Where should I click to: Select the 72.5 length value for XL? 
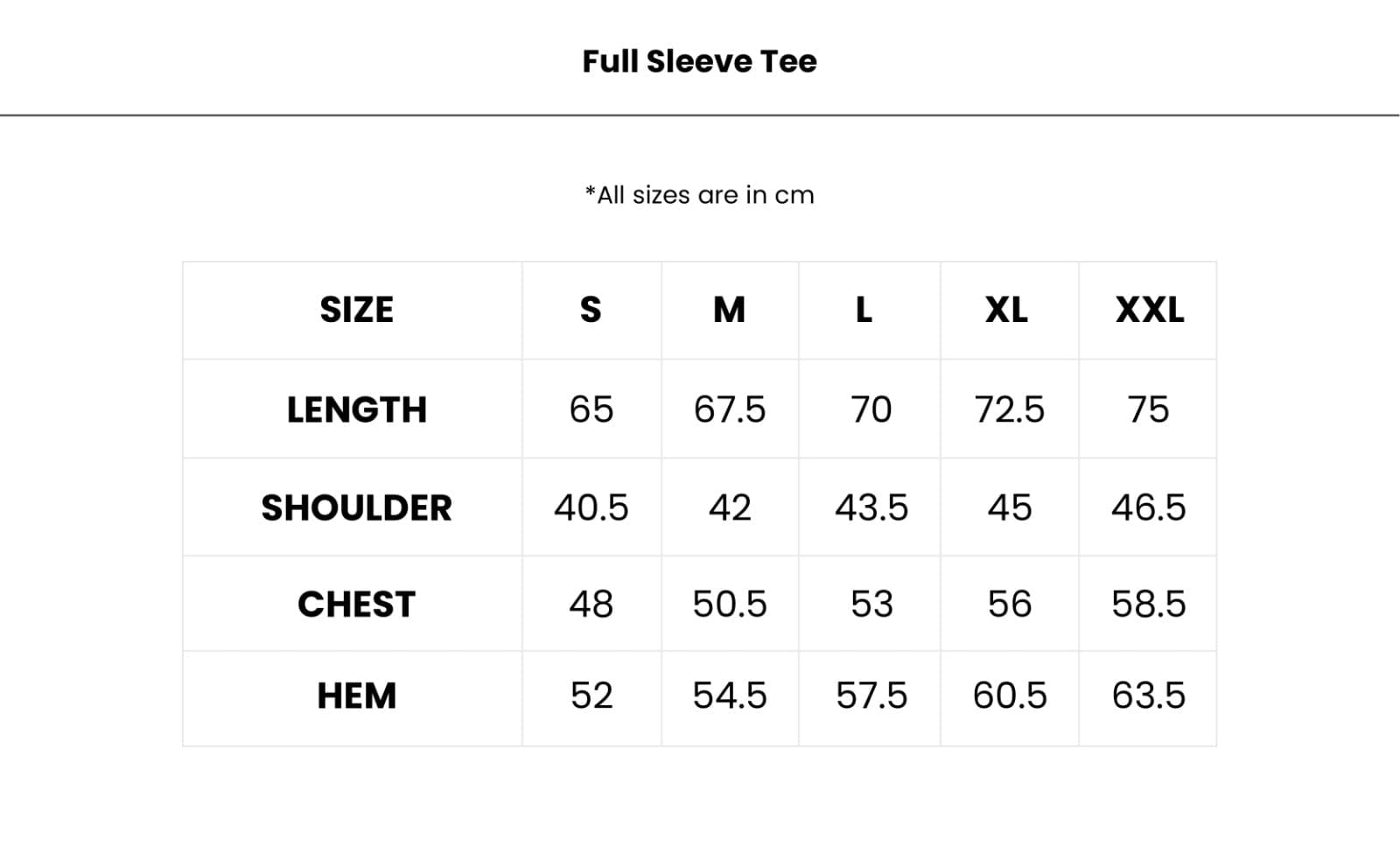pos(1009,409)
